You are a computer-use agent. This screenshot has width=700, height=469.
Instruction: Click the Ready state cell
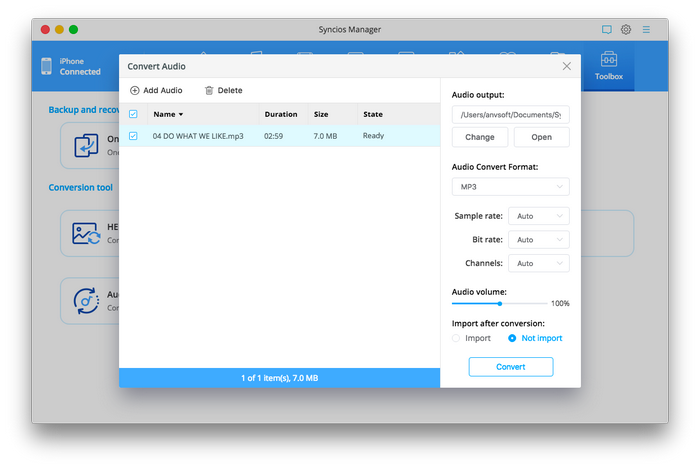[373, 136]
